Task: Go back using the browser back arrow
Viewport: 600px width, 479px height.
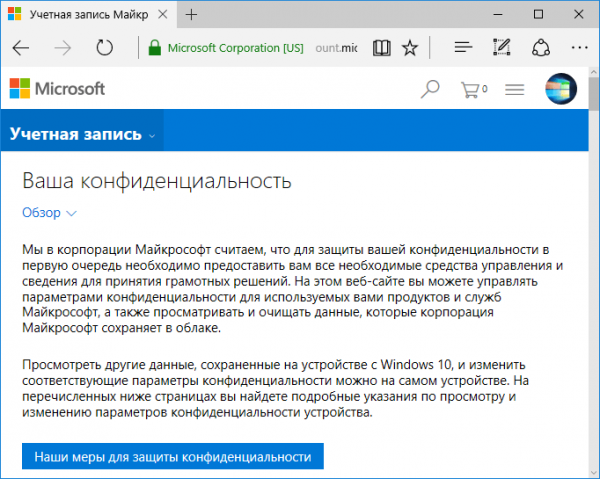Action: pos(22,47)
